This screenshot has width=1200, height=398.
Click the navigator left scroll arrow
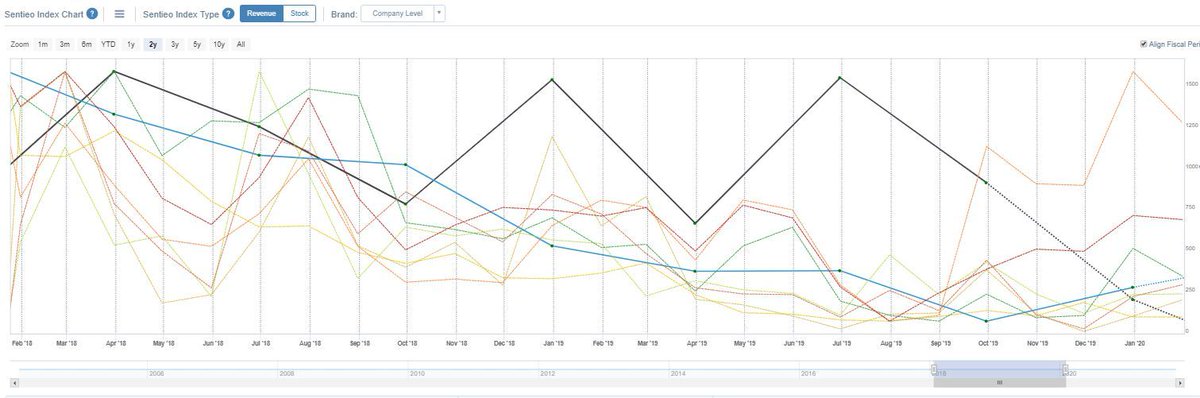14,382
